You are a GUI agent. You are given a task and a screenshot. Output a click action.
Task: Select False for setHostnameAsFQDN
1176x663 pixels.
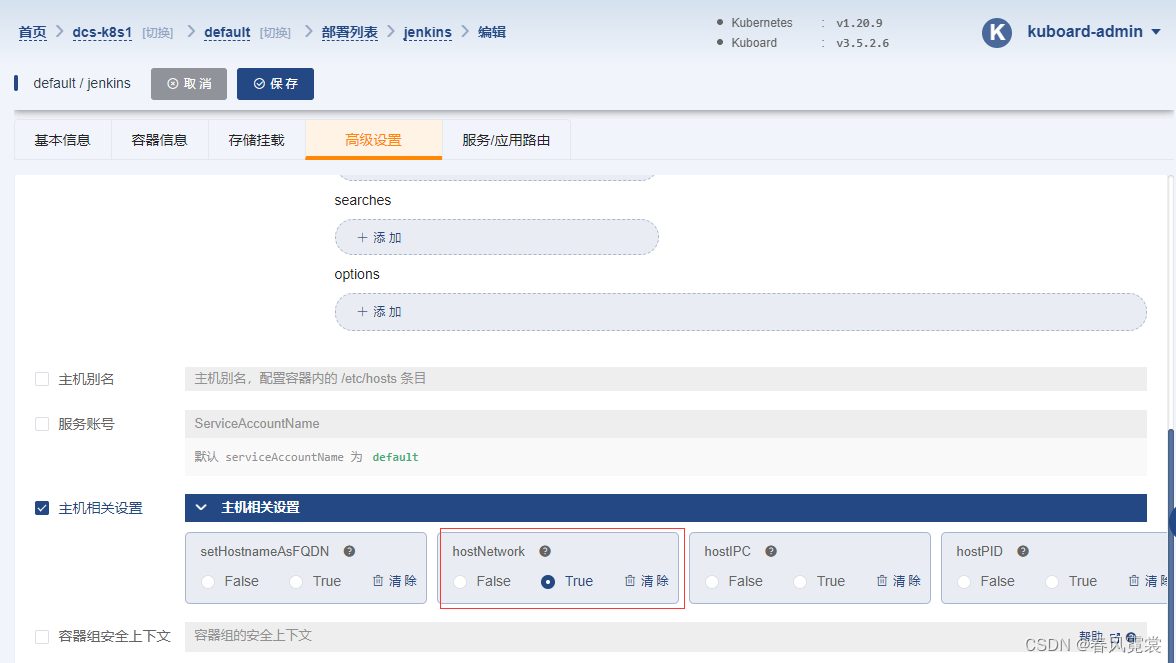[208, 582]
